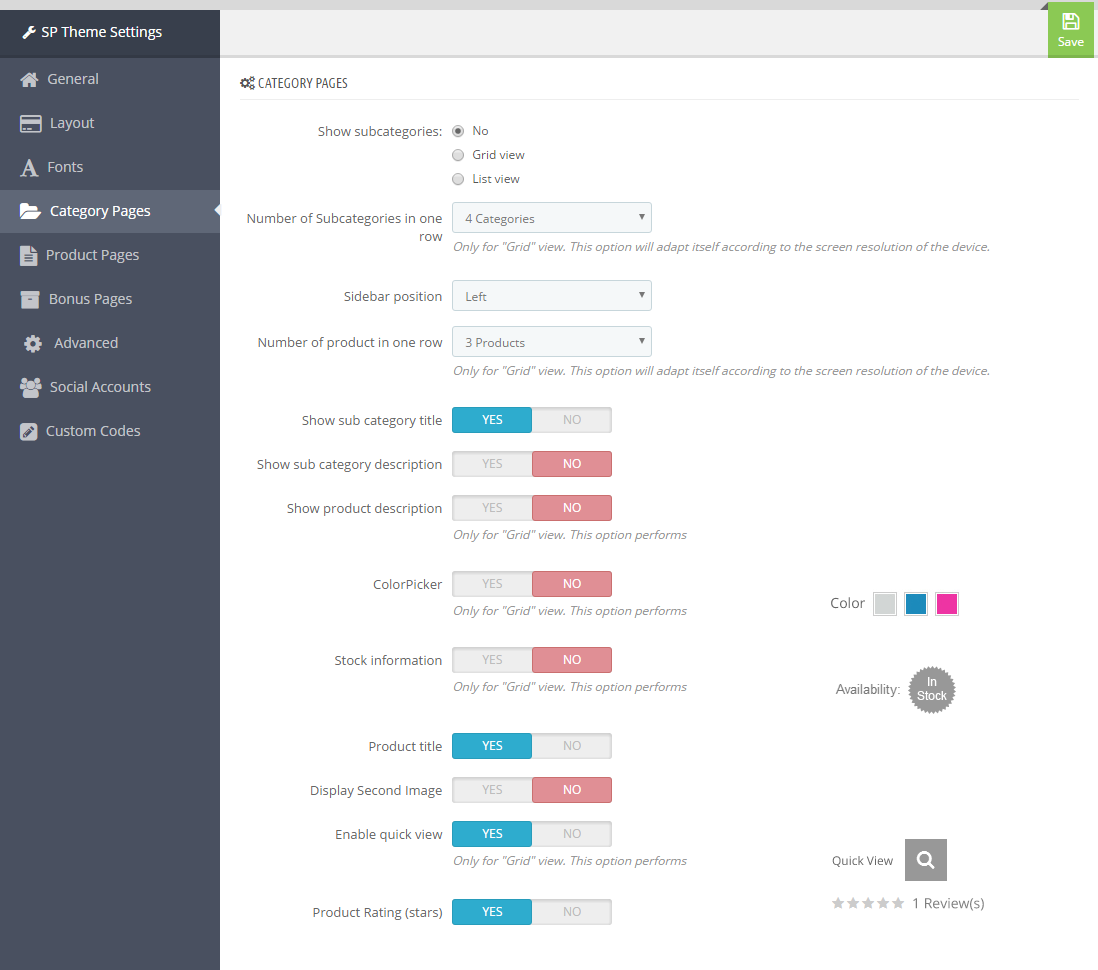
Task: Click the 'Show subcategories:' label
Action: point(380,132)
